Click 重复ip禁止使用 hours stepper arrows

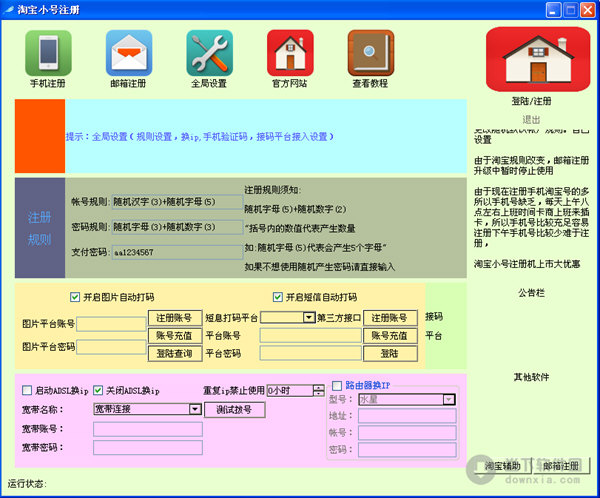318,390
